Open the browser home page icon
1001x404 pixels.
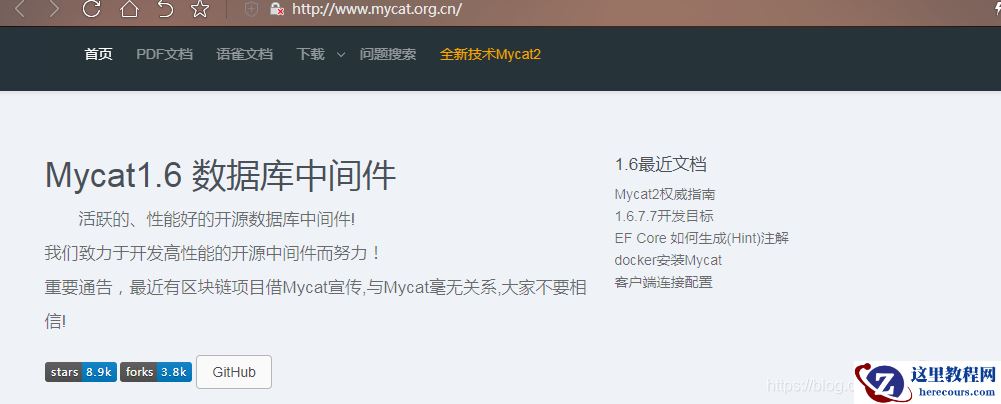(x=129, y=8)
